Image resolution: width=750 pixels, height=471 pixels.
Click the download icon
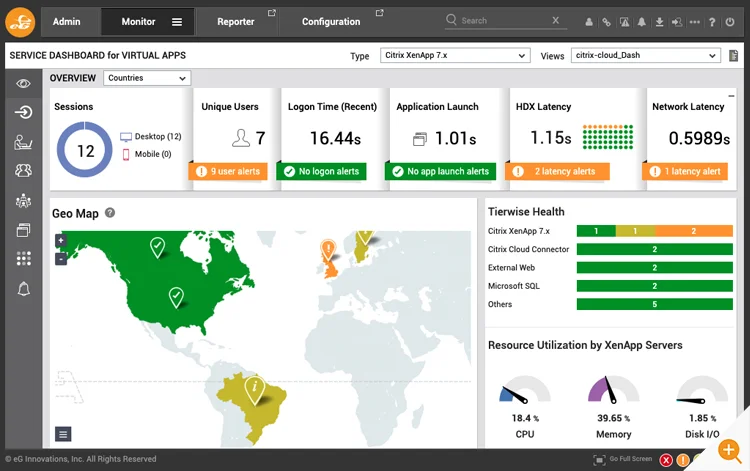point(659,22)
